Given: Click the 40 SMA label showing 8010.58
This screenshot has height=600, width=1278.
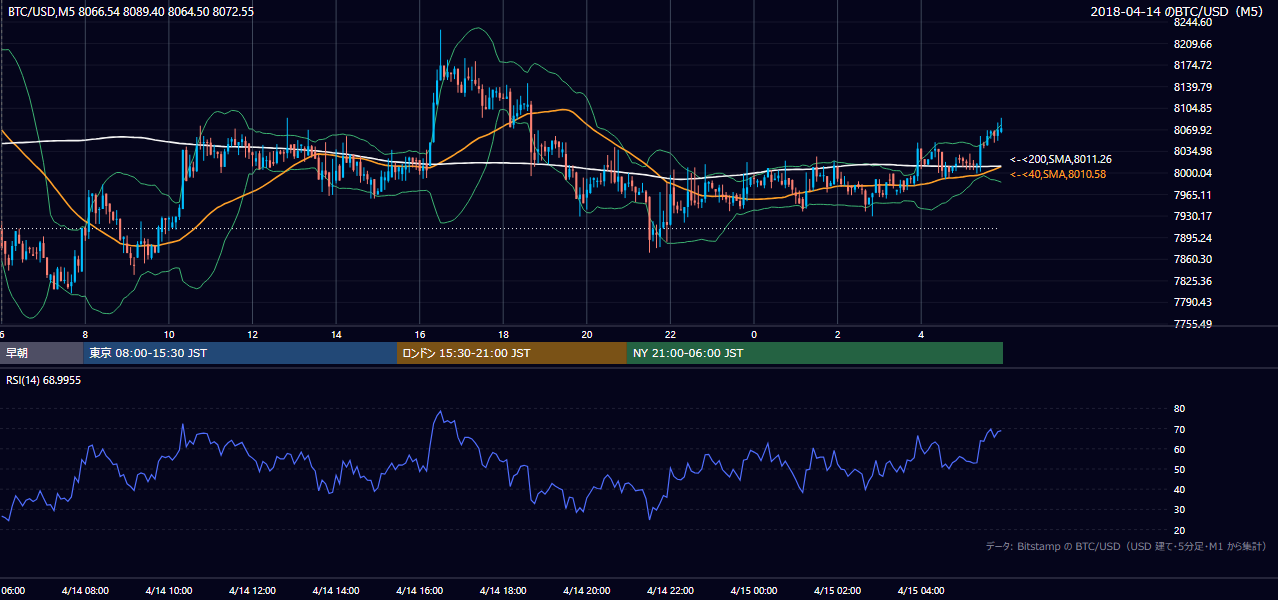Looking at the screenshot, I should 1058,174.
